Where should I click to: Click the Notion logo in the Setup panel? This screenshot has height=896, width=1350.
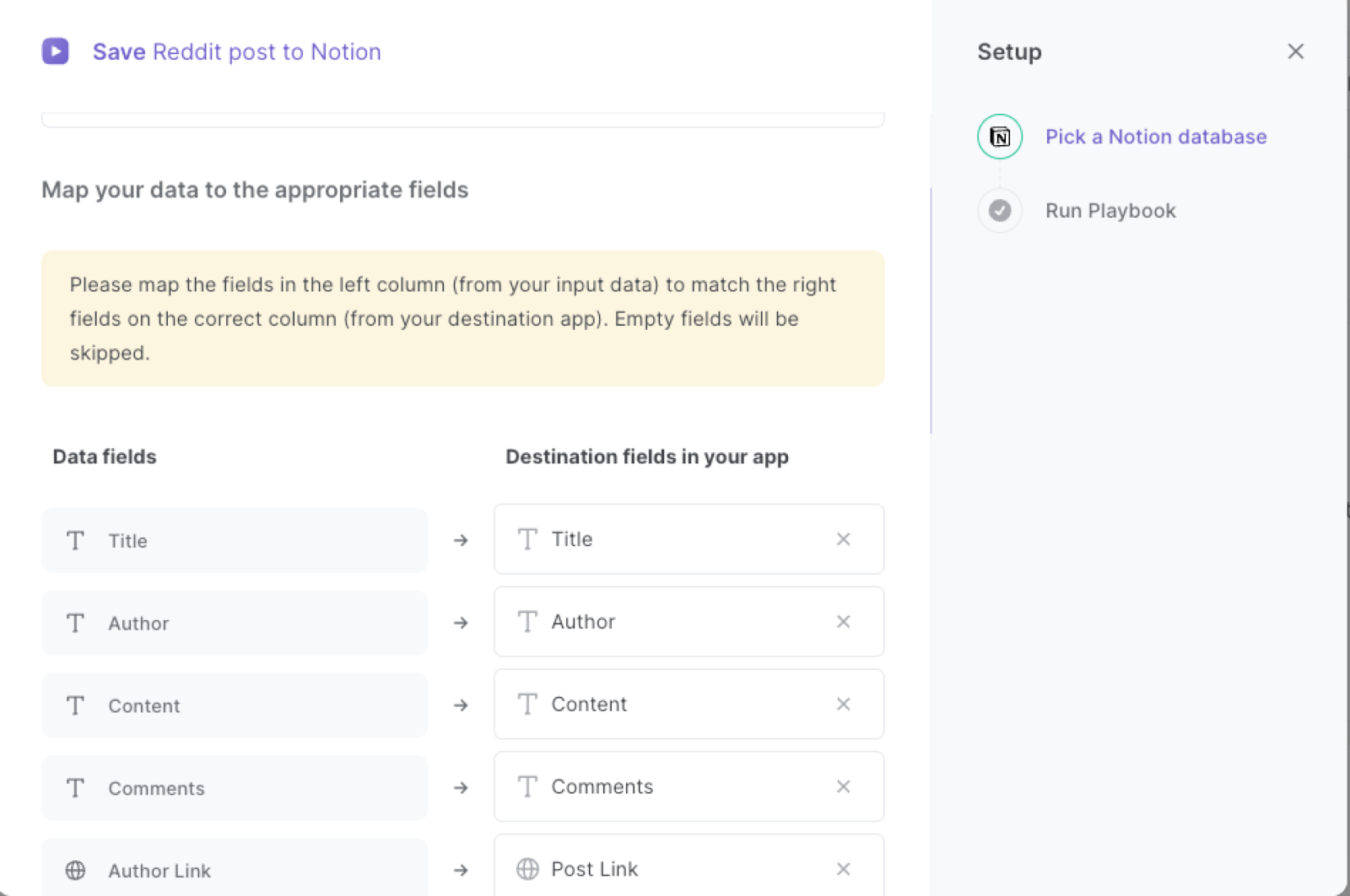point(999,136)
